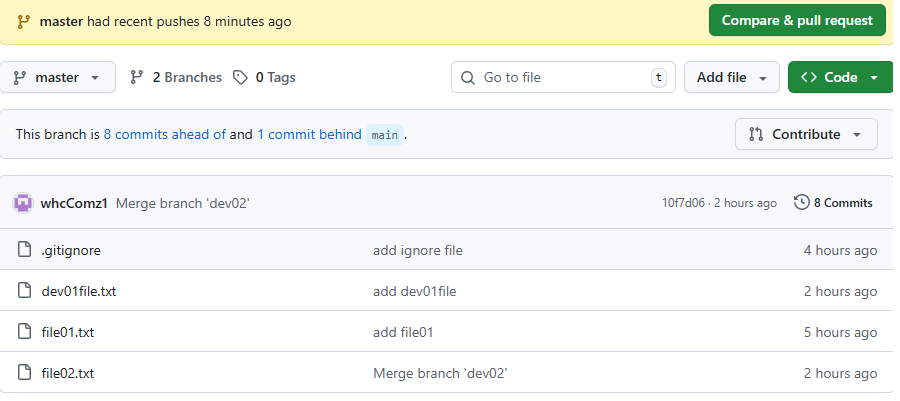Click the branches icon next to 2 Branches
Viewport: 900px width, 401px height.
click(138, 77)
